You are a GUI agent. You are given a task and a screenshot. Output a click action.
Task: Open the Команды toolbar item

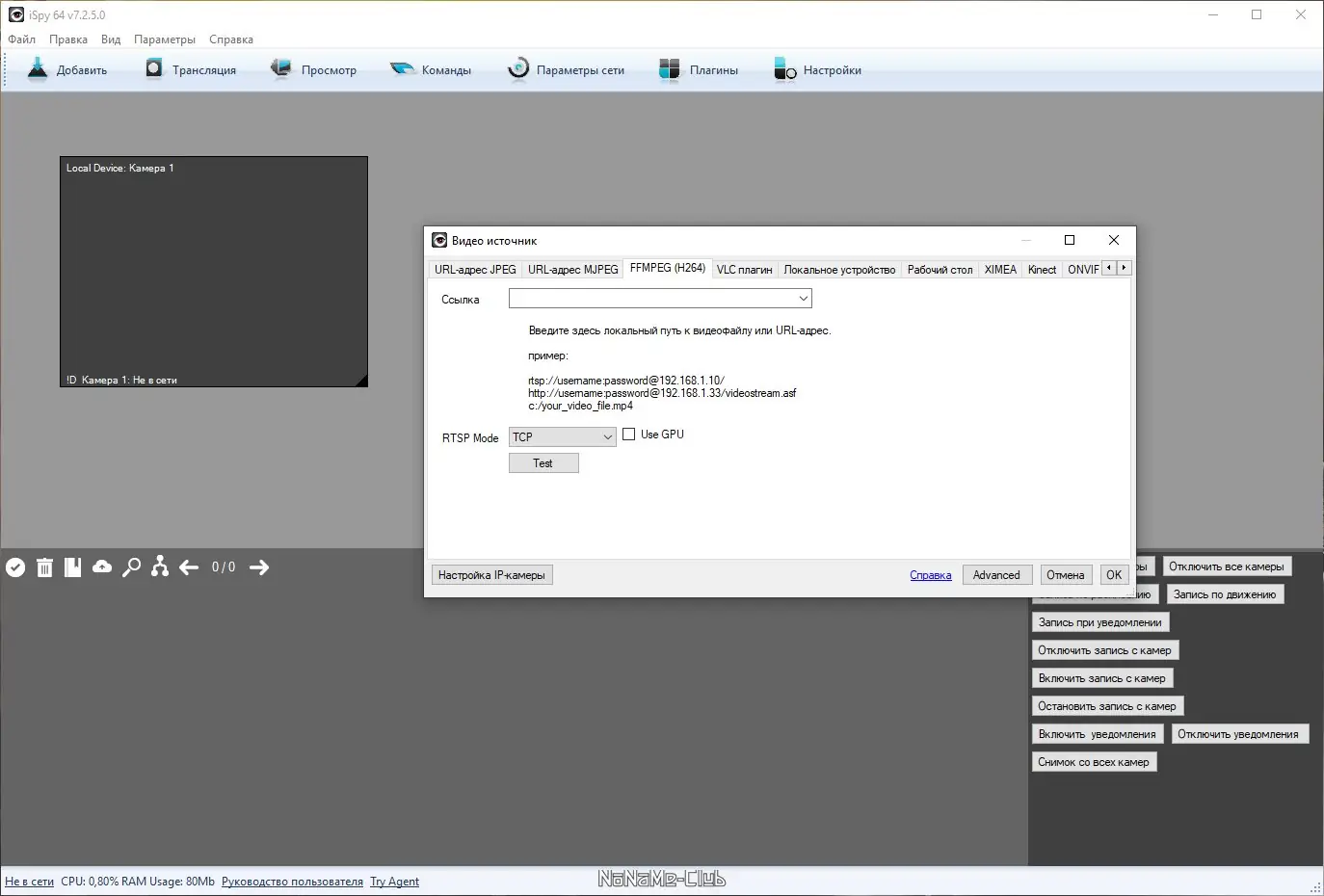click(x=431, y=69)
